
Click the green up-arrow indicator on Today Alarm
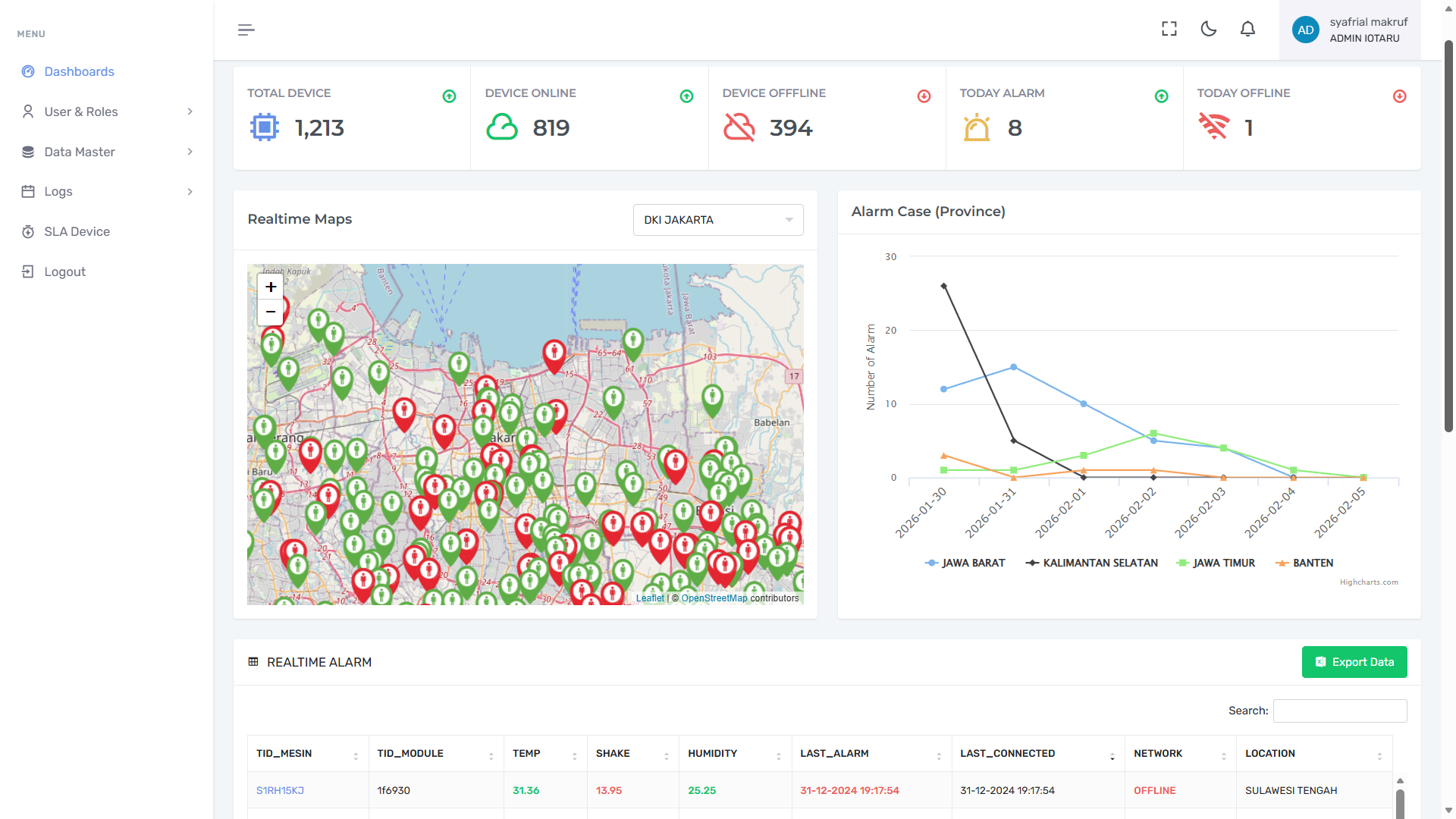1161,96
